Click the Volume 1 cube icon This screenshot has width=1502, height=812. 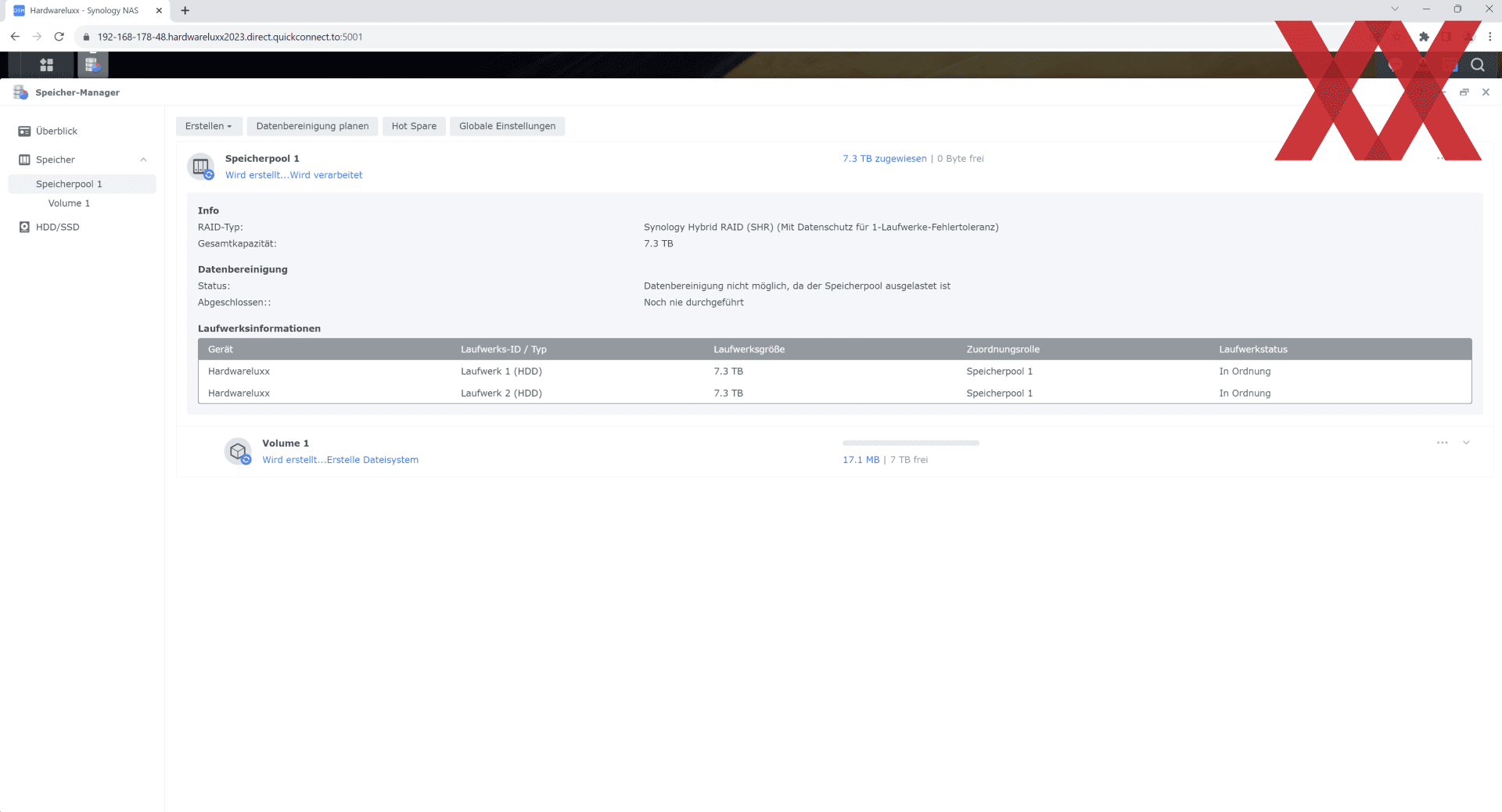(x=238, y=451)
